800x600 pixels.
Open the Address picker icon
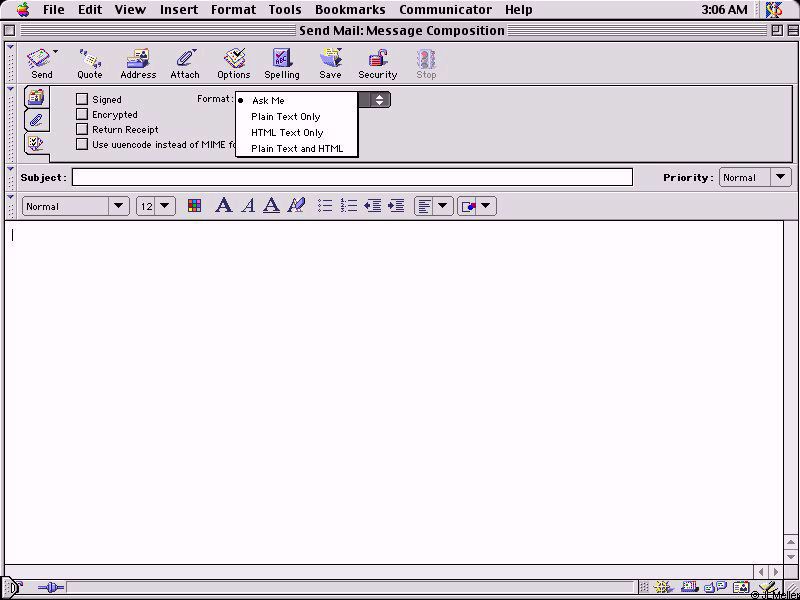point(138,59)
